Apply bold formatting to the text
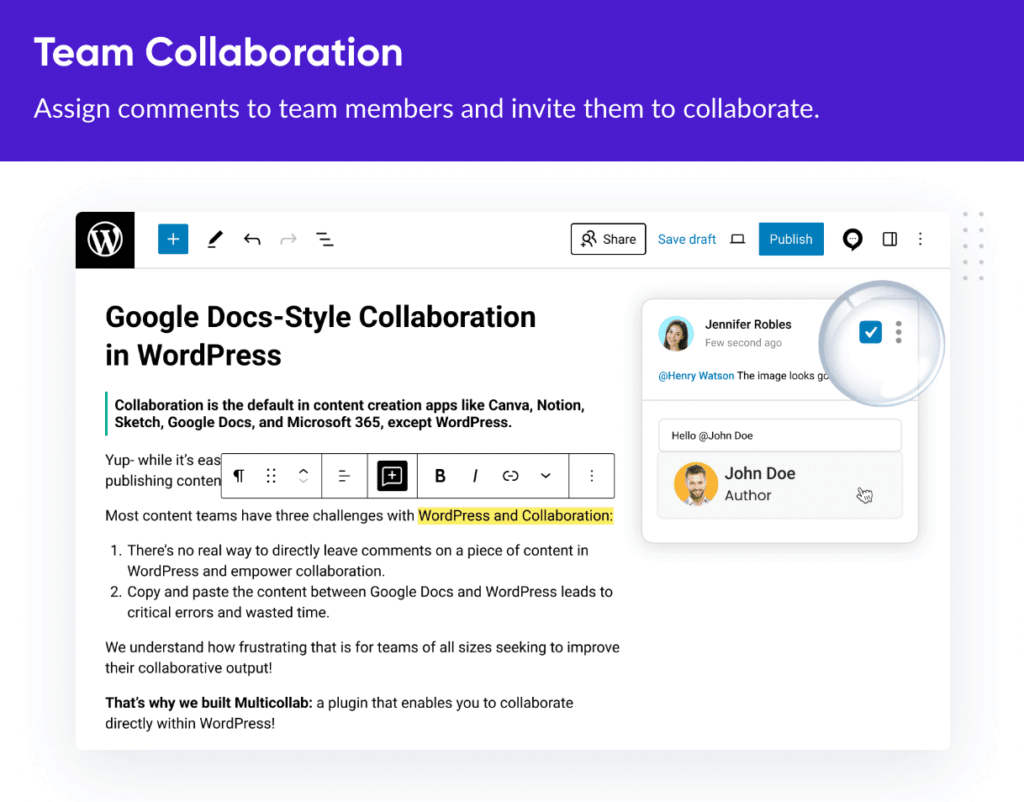This screenshot has width=1024, height=802. 439,476
